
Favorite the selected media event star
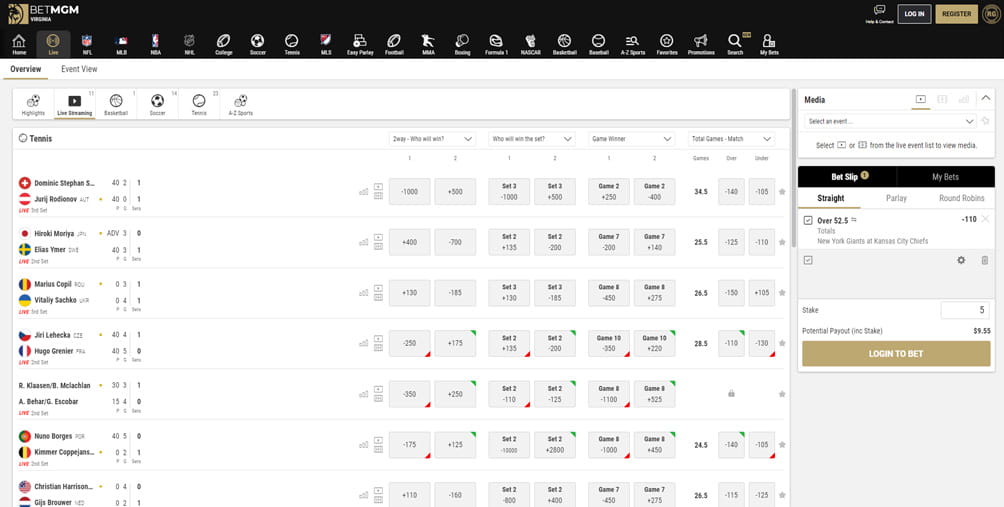coord(985,121)
